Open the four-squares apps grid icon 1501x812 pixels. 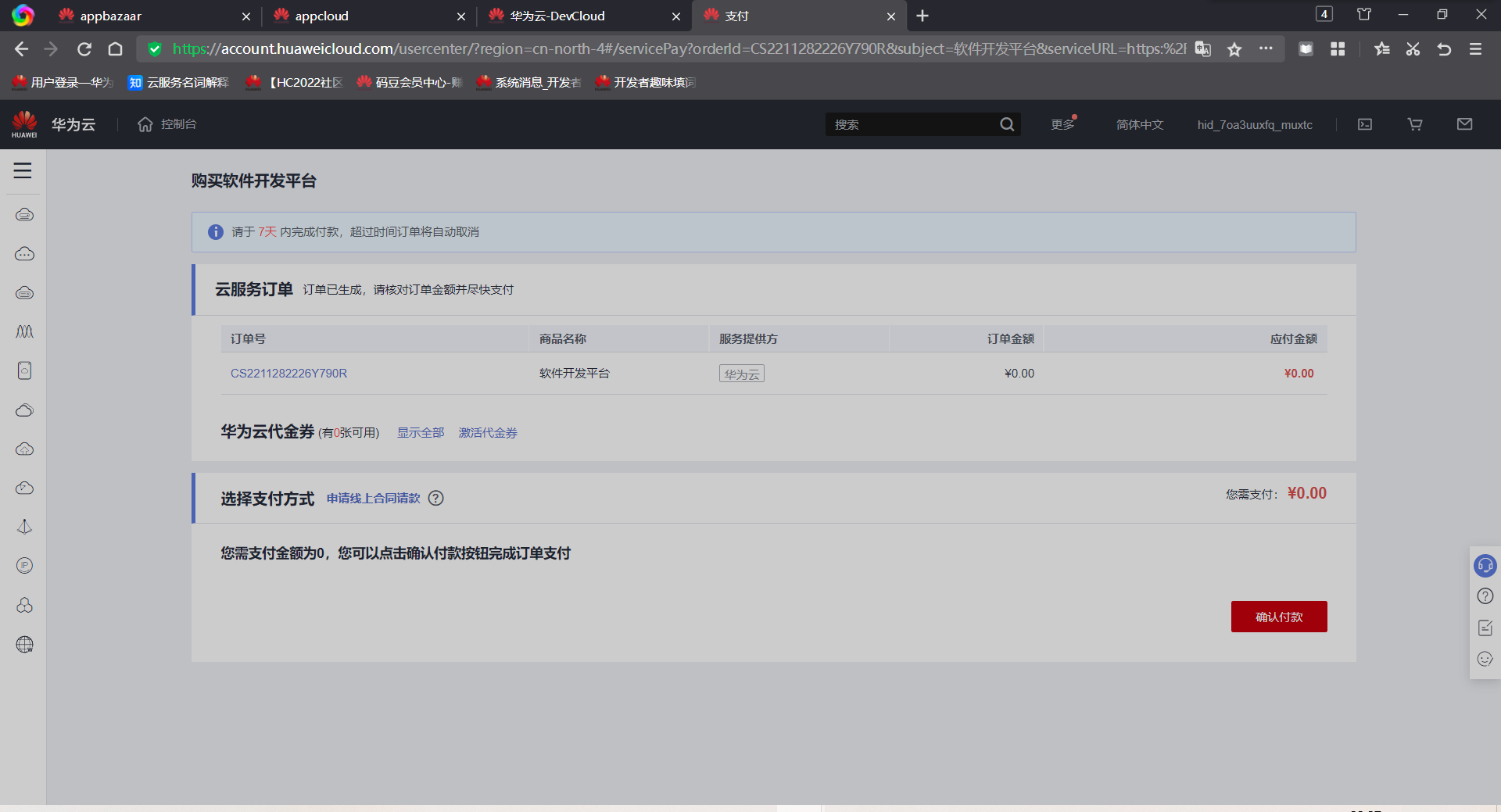coord(1338,49)
